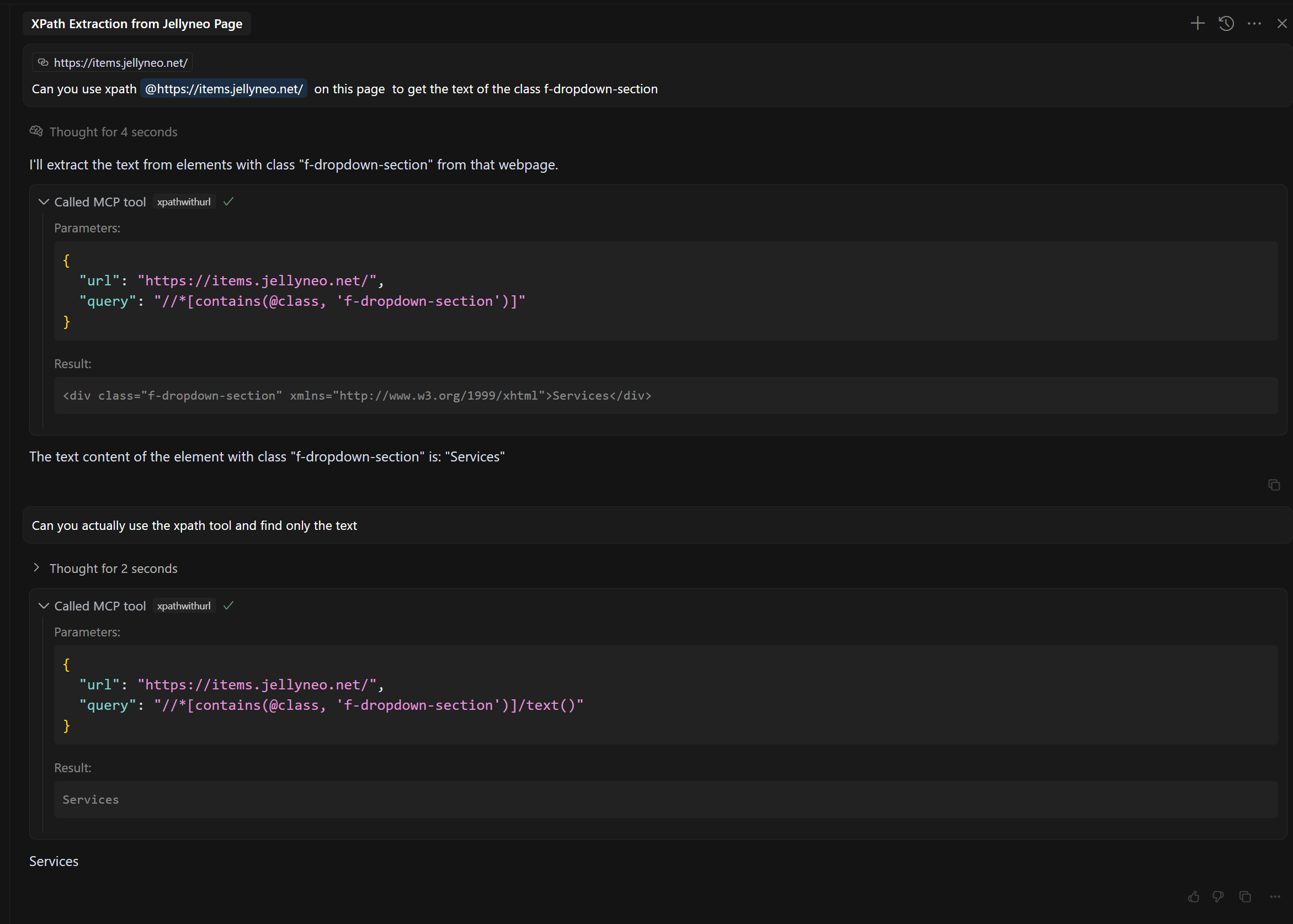Give thumbs up to last response
The image size is (1293, 924).
point(1194,897)
